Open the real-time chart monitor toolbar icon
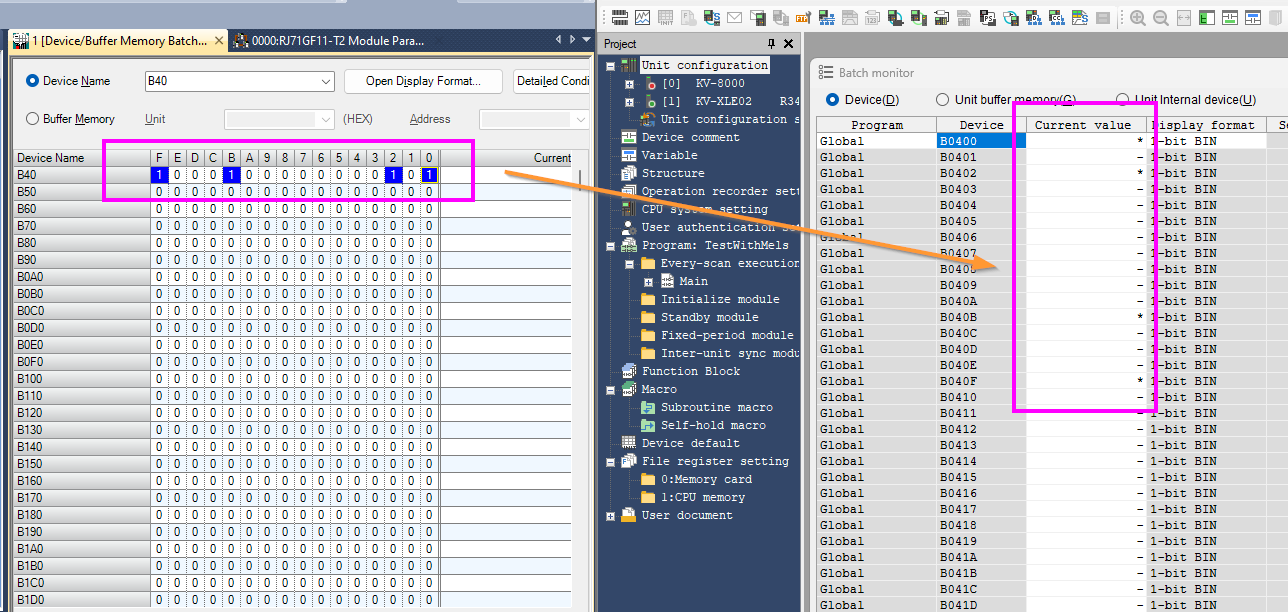Viewport: 1288px width, 612px height. click(x=642, y=17)
